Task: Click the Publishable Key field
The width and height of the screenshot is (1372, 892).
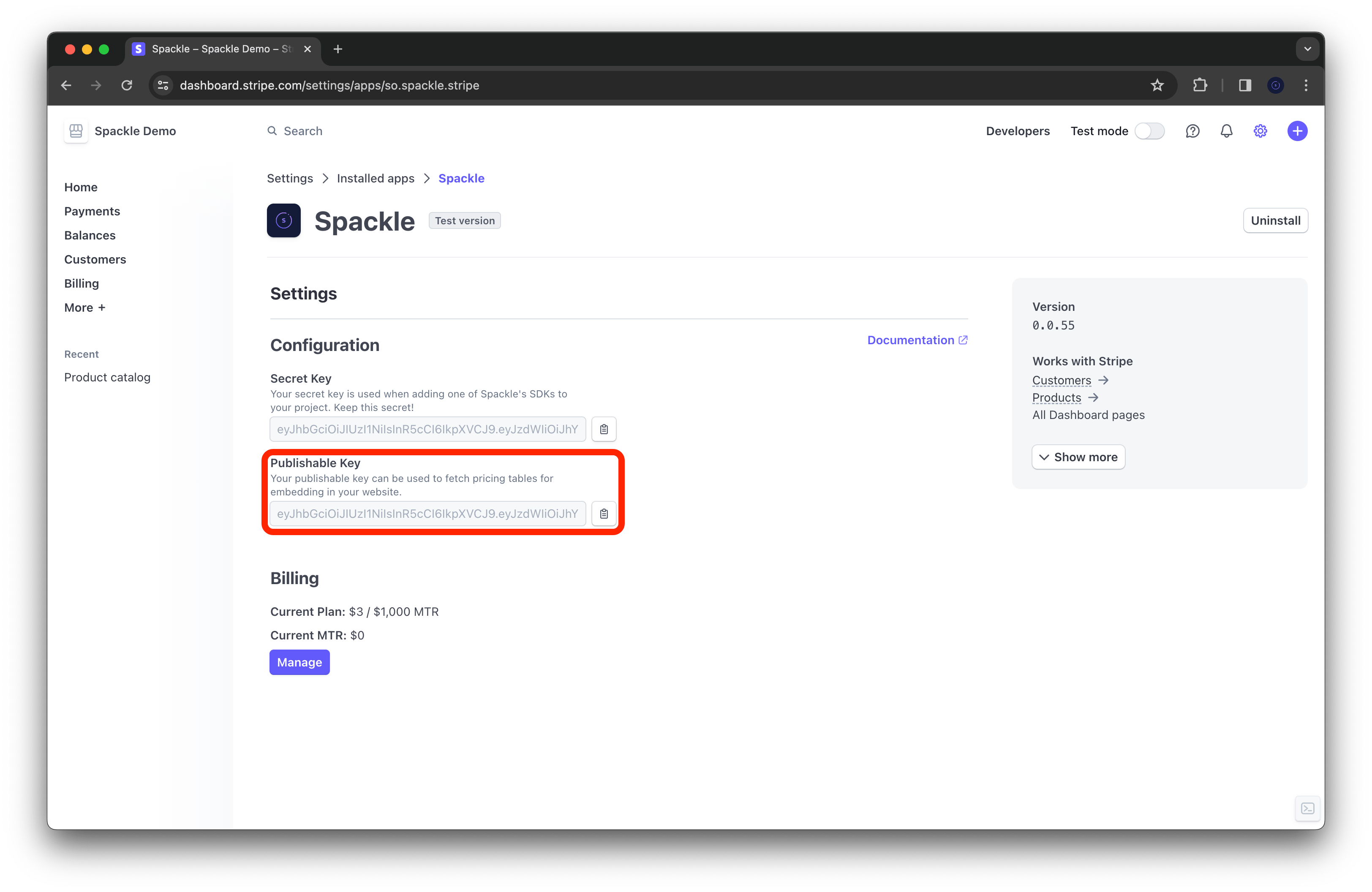Action: click(428, 514)
